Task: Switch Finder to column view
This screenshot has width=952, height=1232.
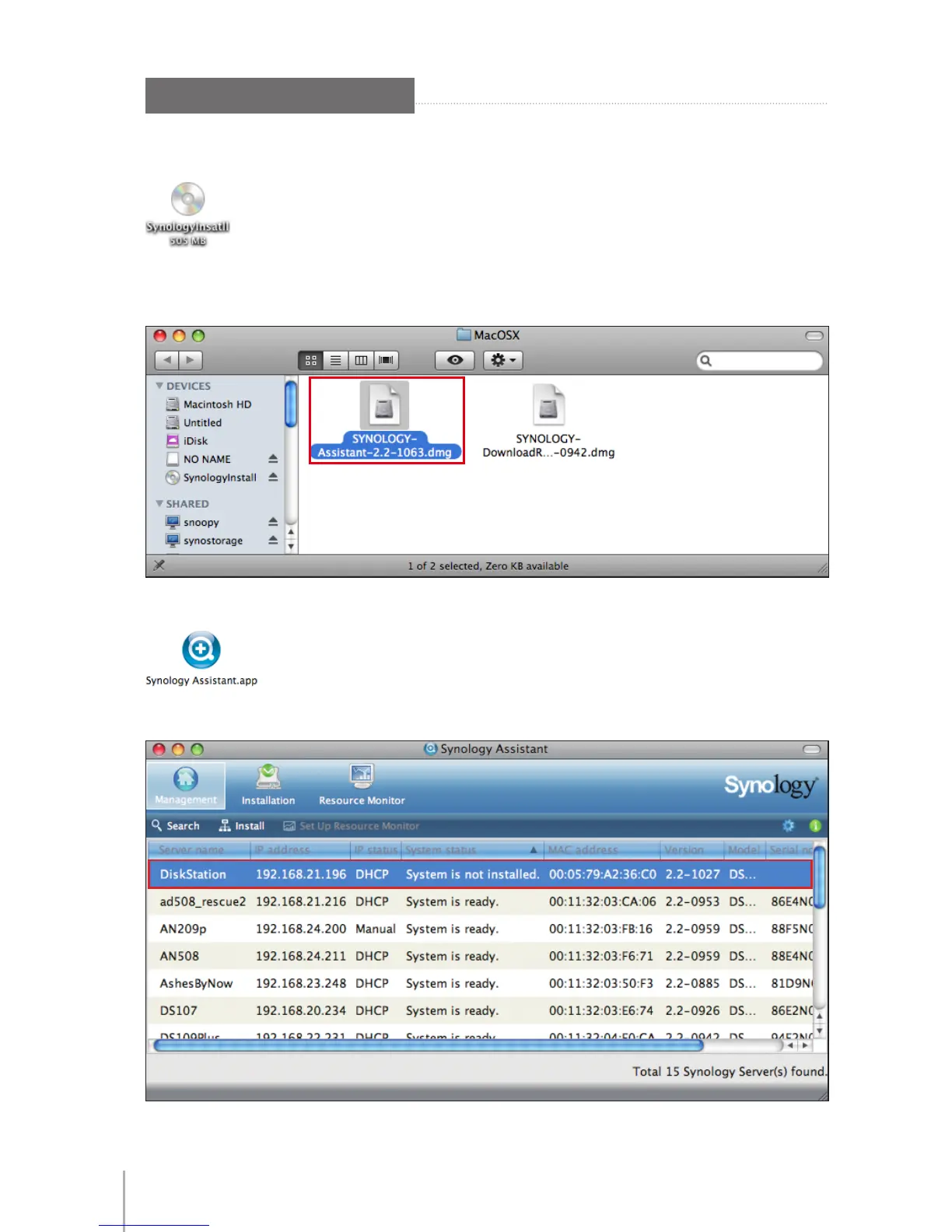Action: (361, 360)
